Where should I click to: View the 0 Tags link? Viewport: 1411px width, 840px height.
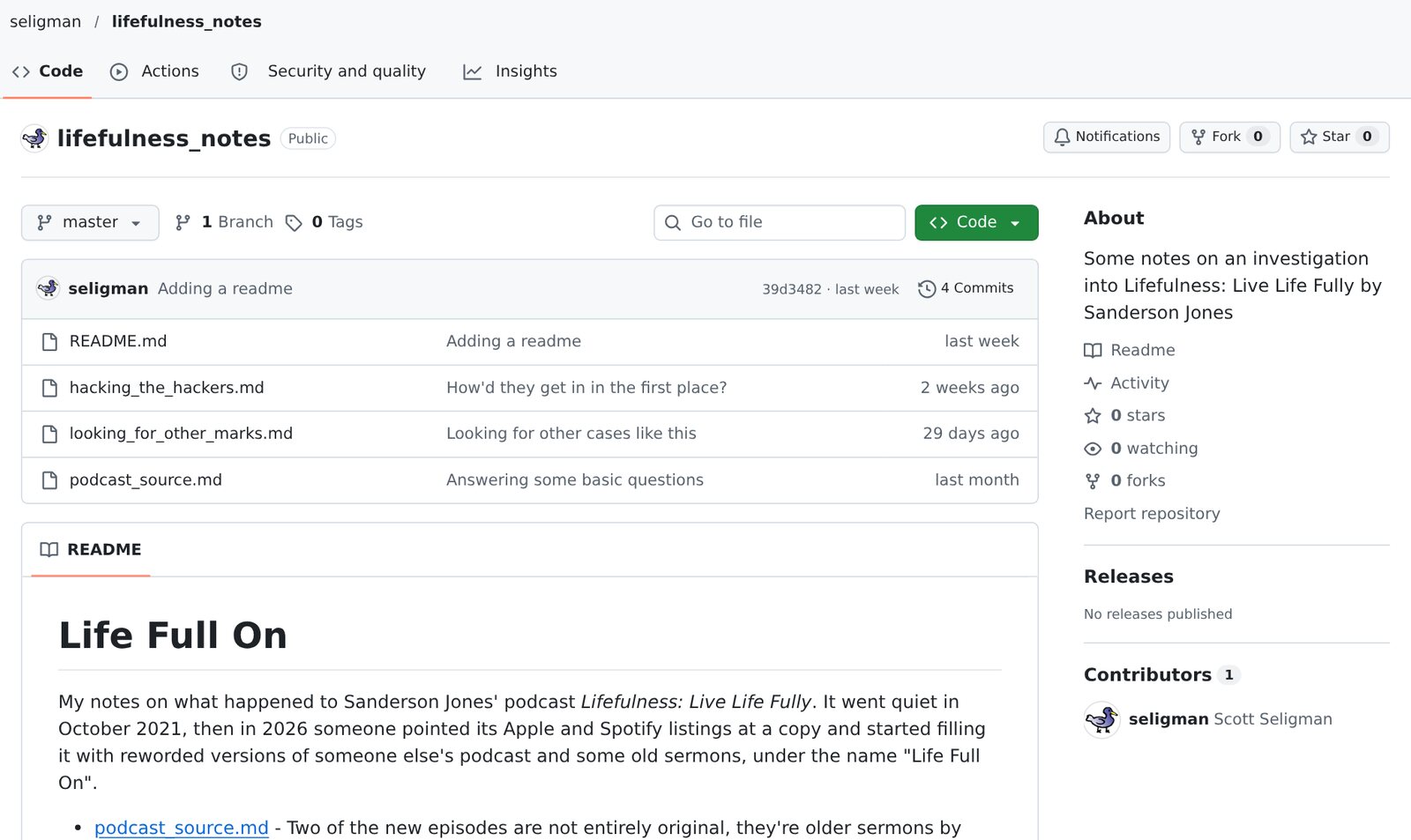325,222
